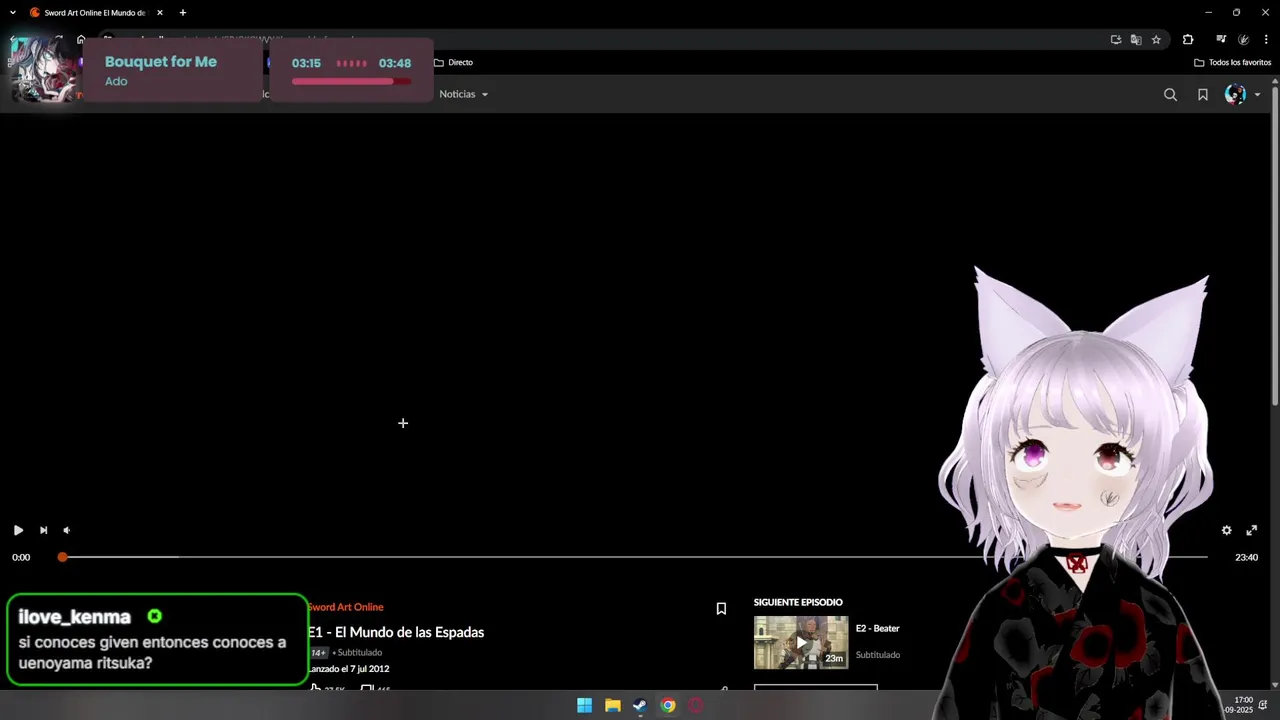Select the Sword Art Online tab
The width and height of the screenshot is (1280, 720).
pos(96,13)
